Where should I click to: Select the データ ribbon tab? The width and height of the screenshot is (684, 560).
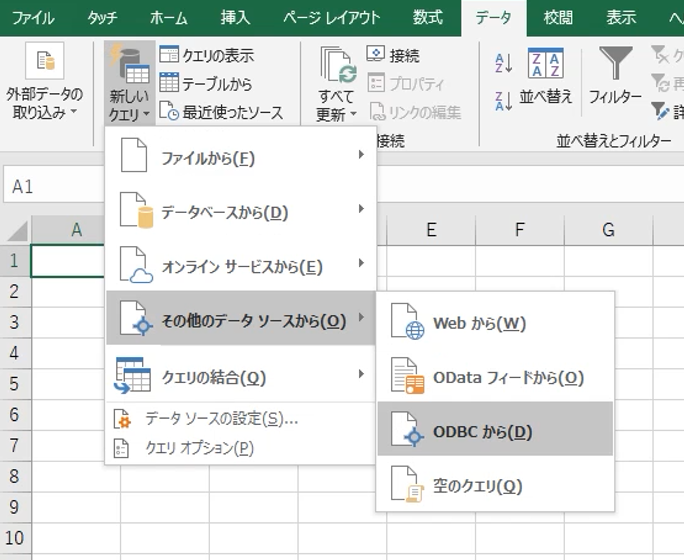pyautogui.click(x=493, y=18)
